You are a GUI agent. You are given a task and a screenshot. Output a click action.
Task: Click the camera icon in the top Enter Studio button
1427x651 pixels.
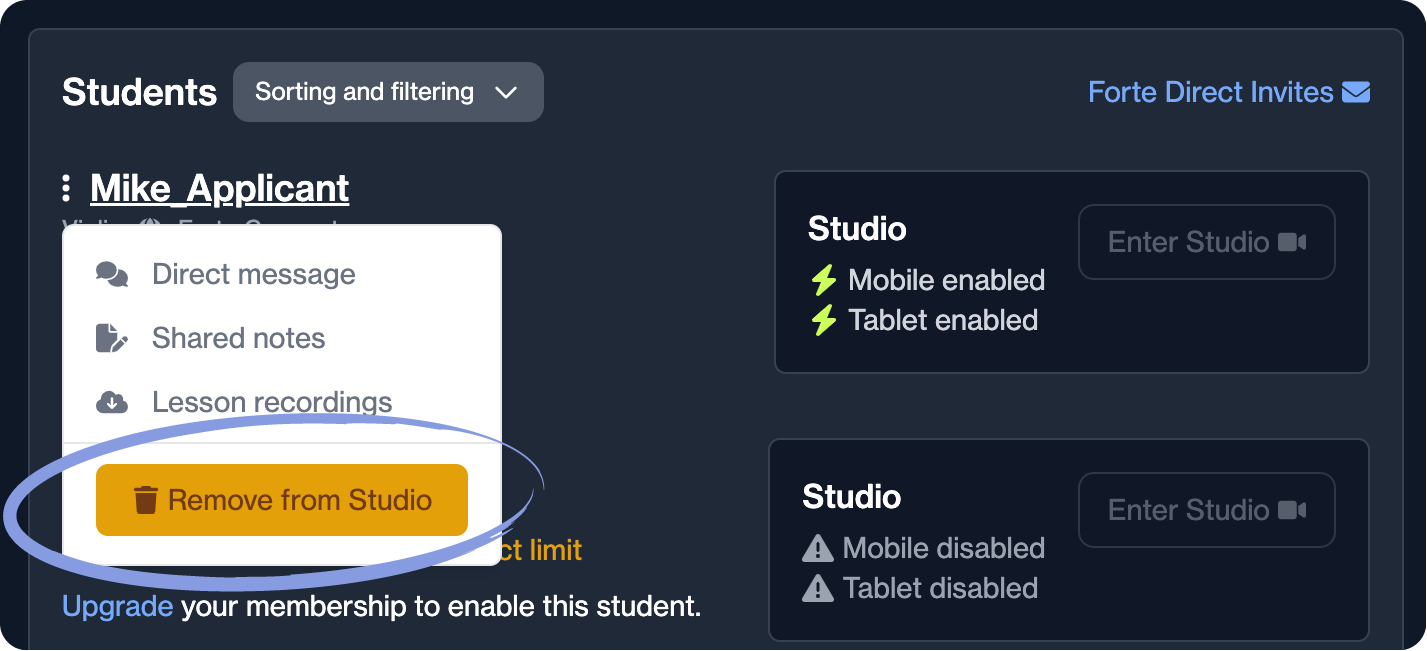pos(1293,242)
